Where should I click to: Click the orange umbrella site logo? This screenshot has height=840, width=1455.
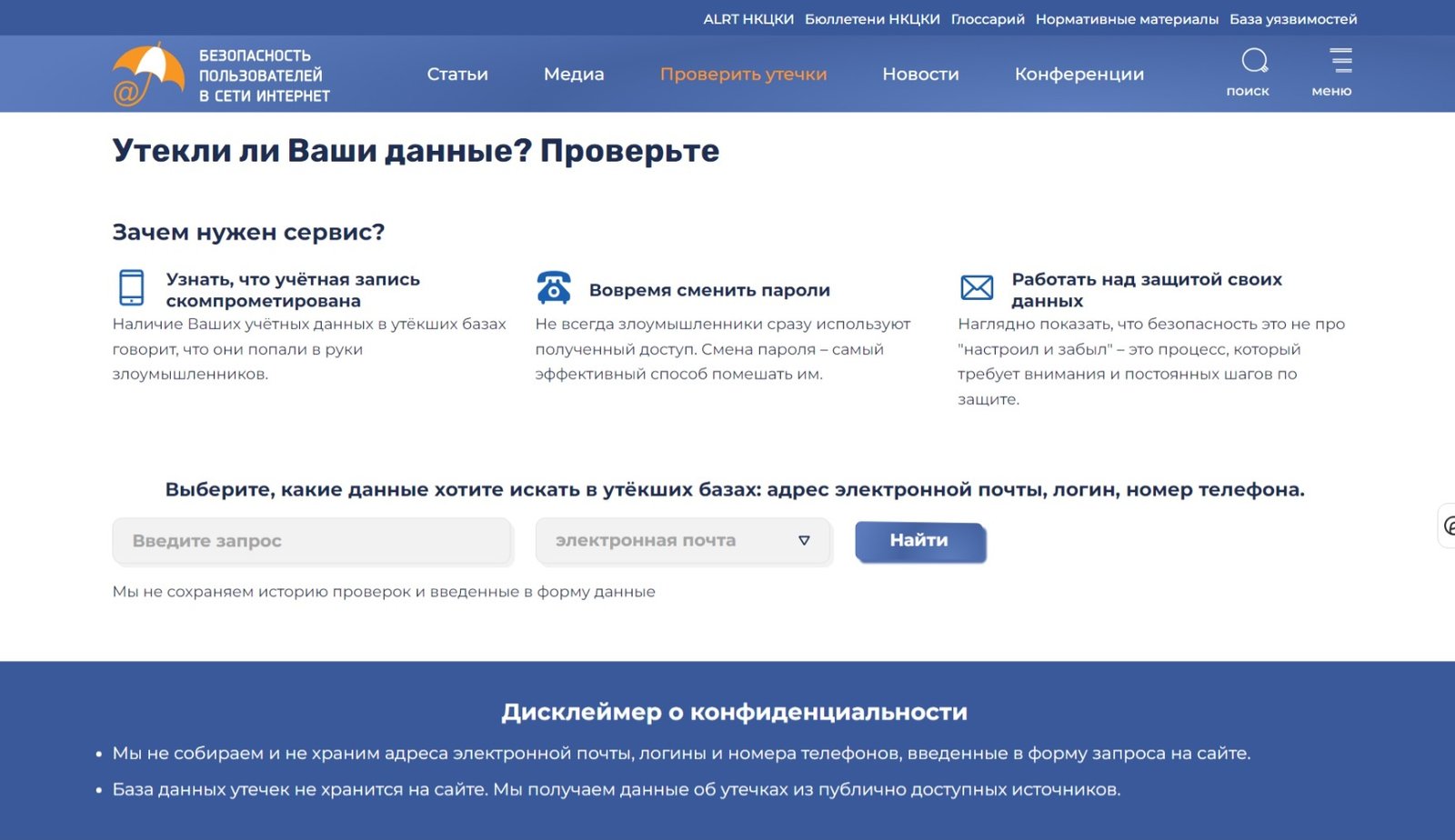coord(148,74)
